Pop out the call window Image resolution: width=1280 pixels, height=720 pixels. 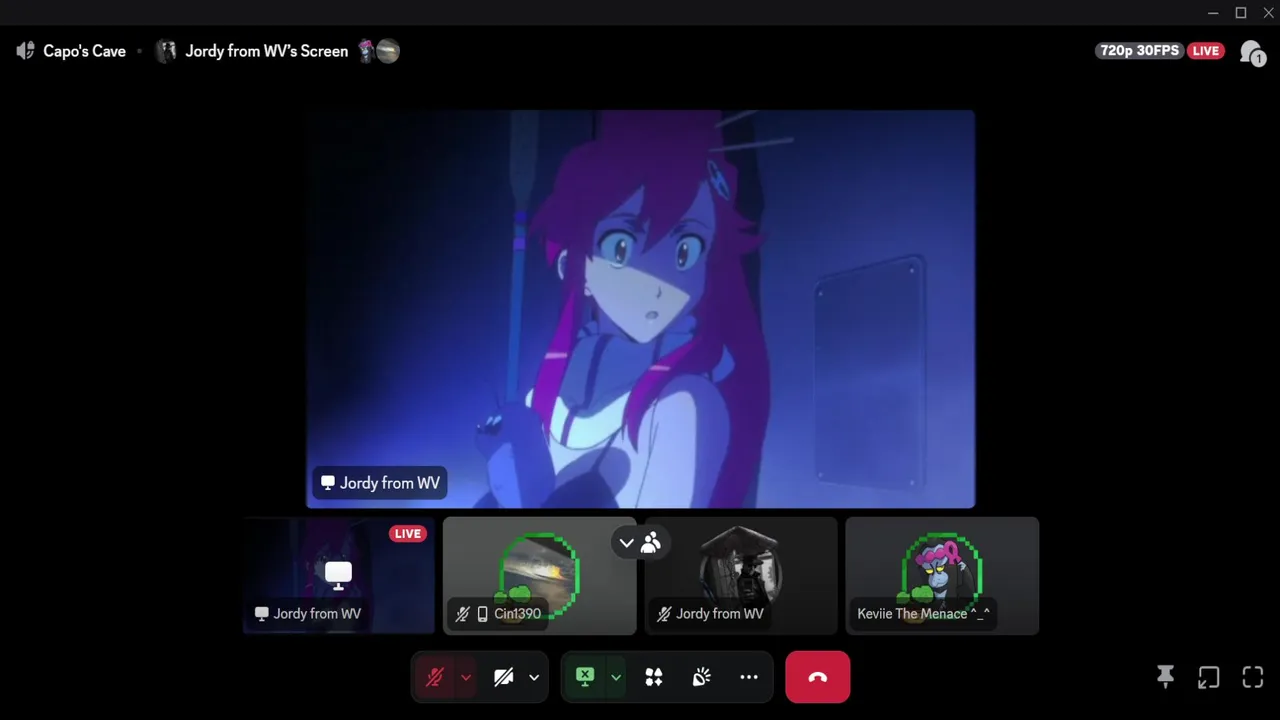(1209, 677)
